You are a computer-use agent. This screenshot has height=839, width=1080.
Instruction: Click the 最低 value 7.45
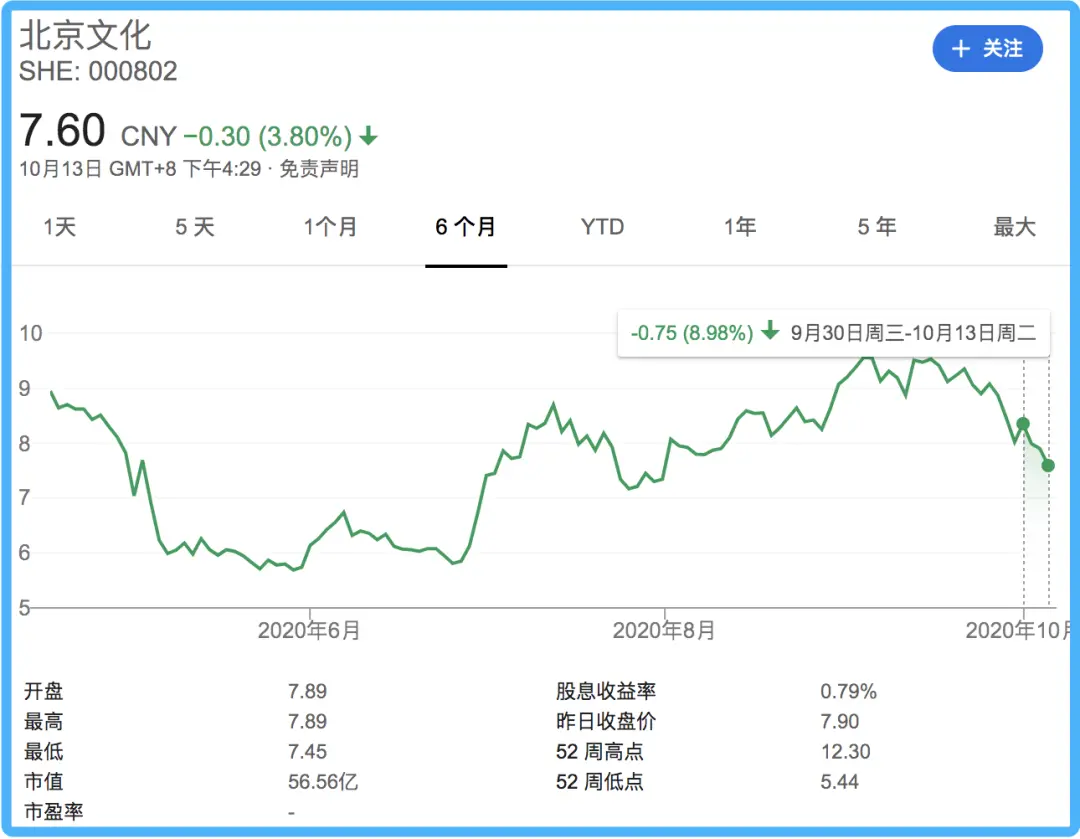point(307,752)
